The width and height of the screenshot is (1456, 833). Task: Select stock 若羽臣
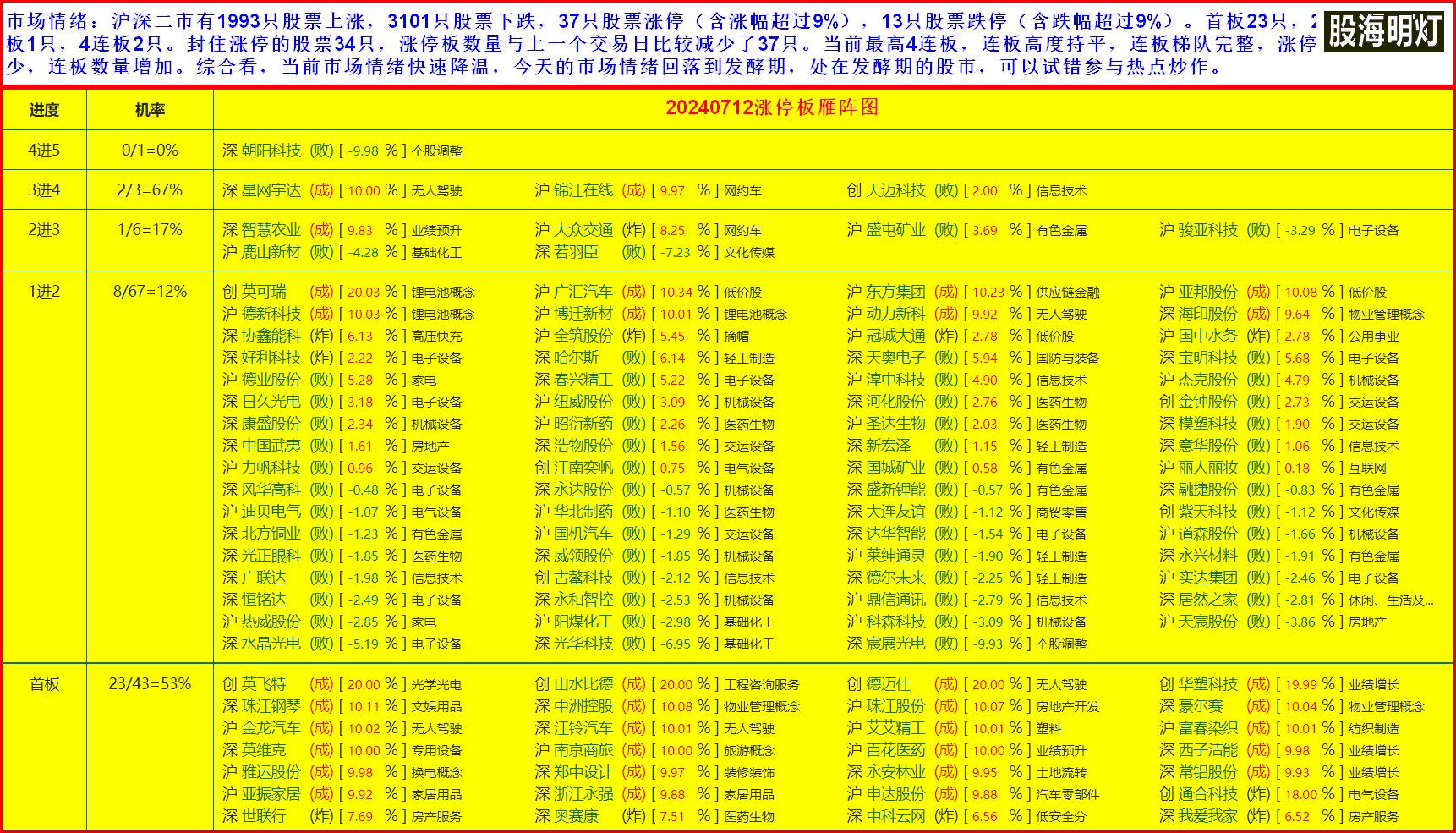[576, 252]
